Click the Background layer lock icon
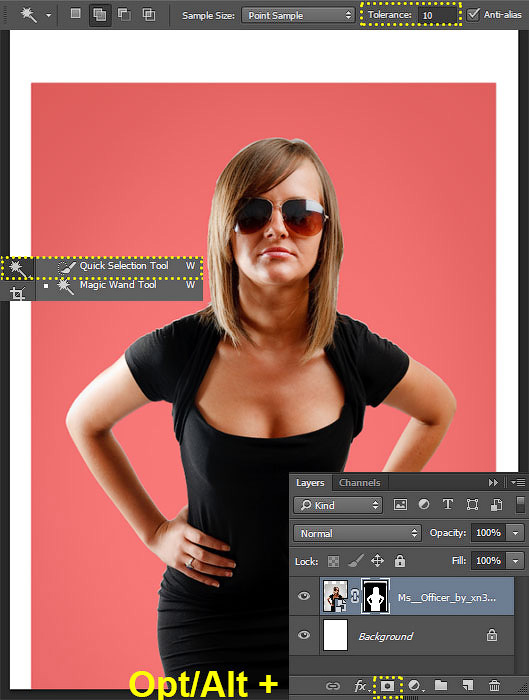Viewport: 529px width, 700px height. (x=492, y=635)
